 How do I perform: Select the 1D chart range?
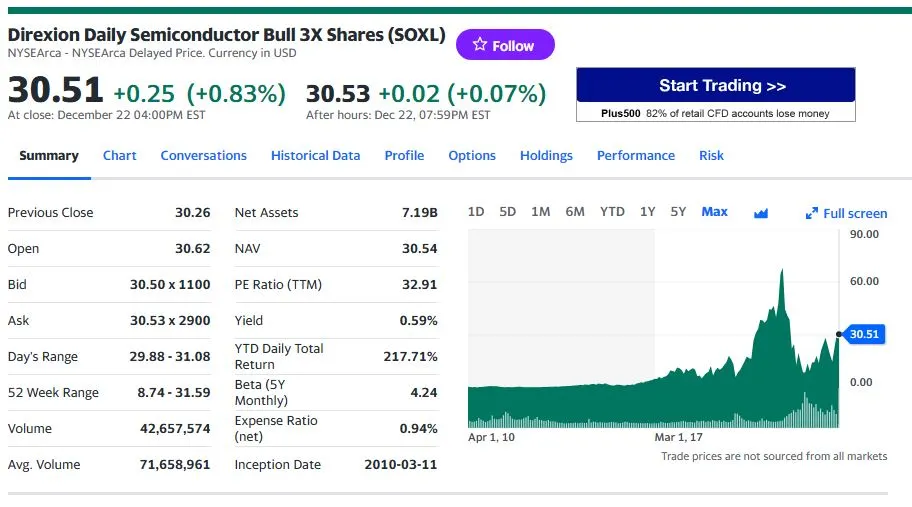[476, 212]
